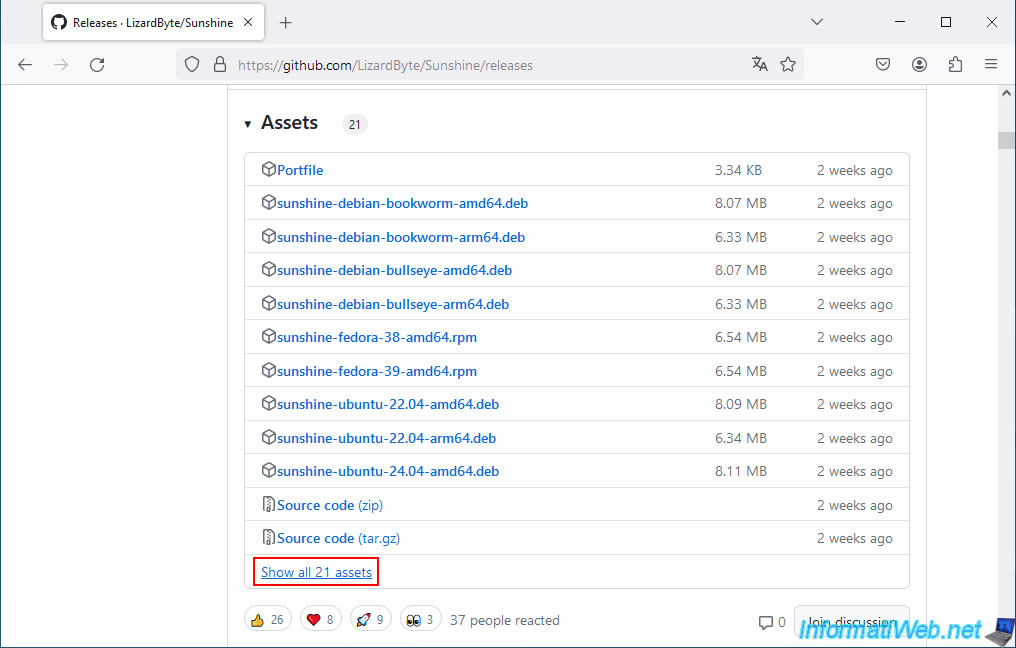Open the Firefox account icon
Viewport: 1016px width, 648px height.
point(919,65)
